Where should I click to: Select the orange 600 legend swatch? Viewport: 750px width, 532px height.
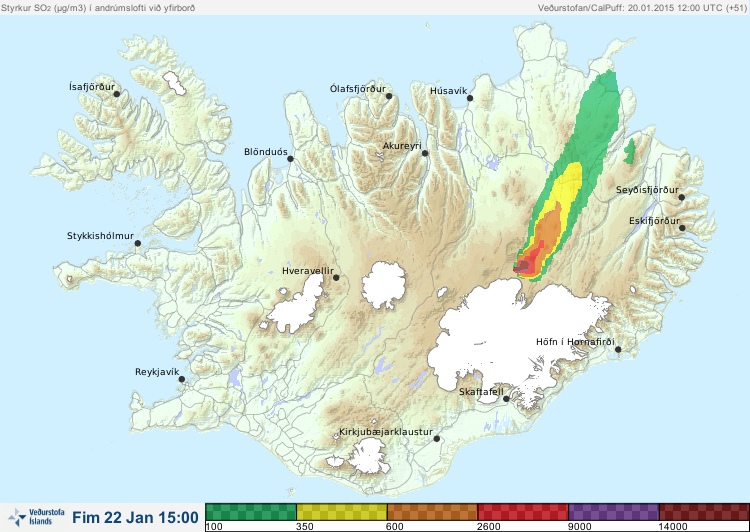[432, 512]
